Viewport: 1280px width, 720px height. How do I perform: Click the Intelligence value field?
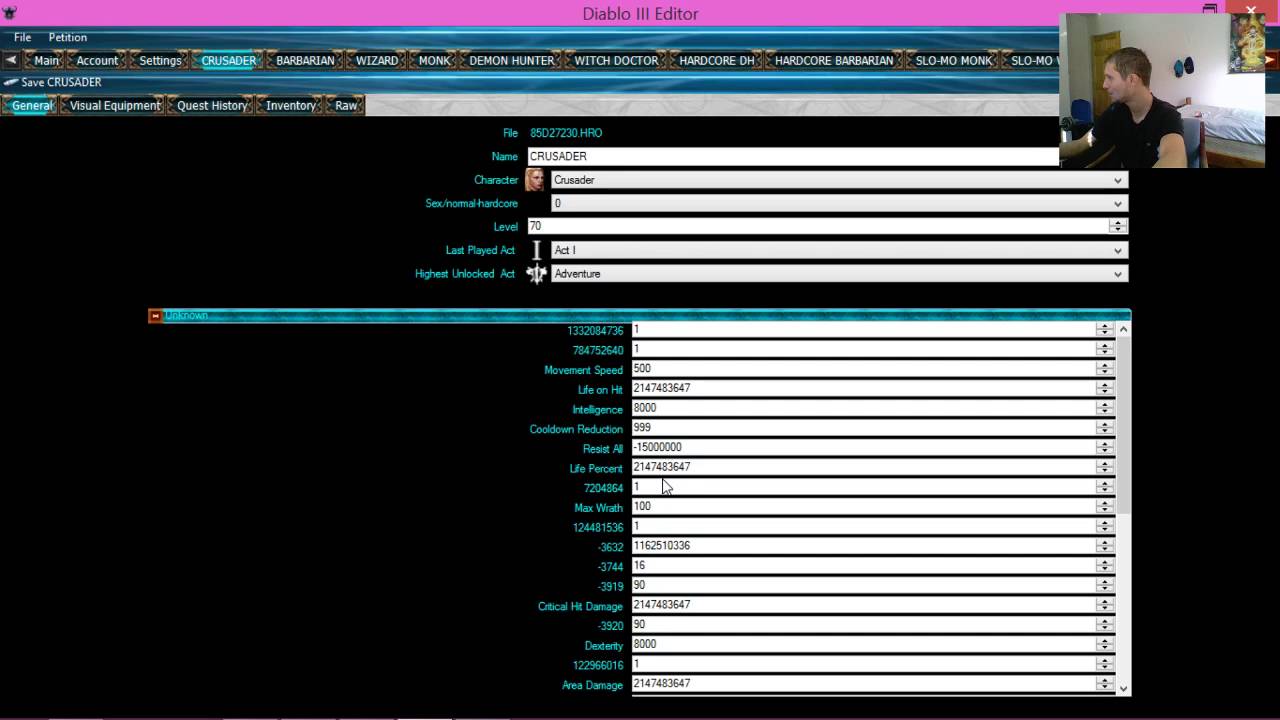click(863, 408)
